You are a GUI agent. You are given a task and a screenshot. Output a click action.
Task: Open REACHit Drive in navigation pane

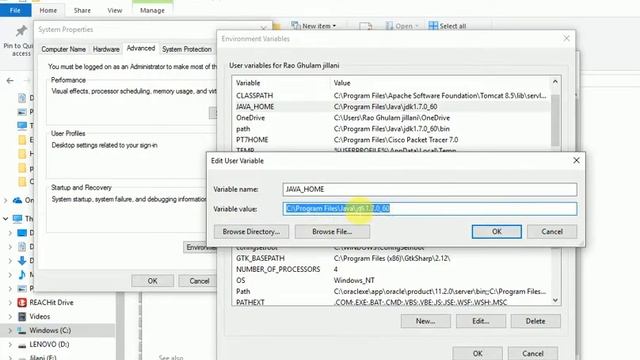[51, 302]
